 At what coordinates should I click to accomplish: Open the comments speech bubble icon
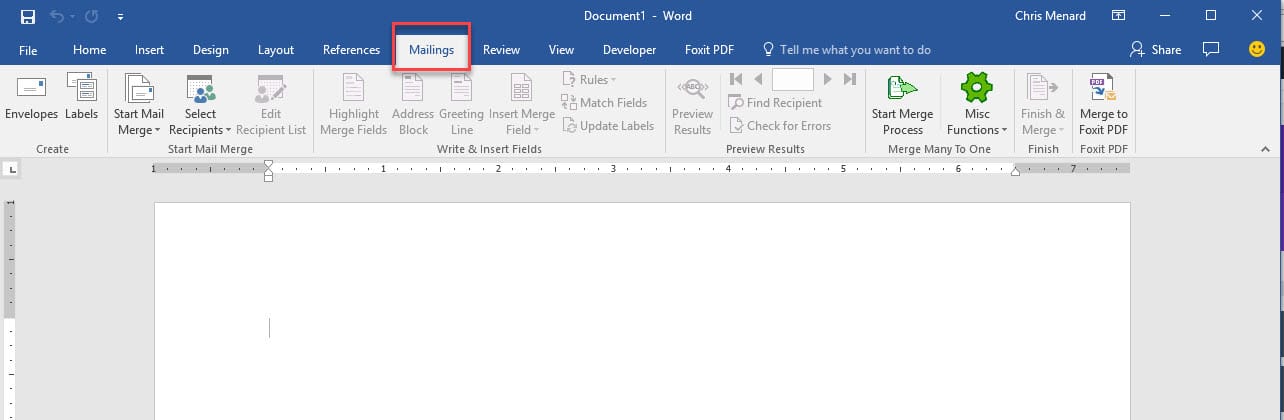point(1211,49)
